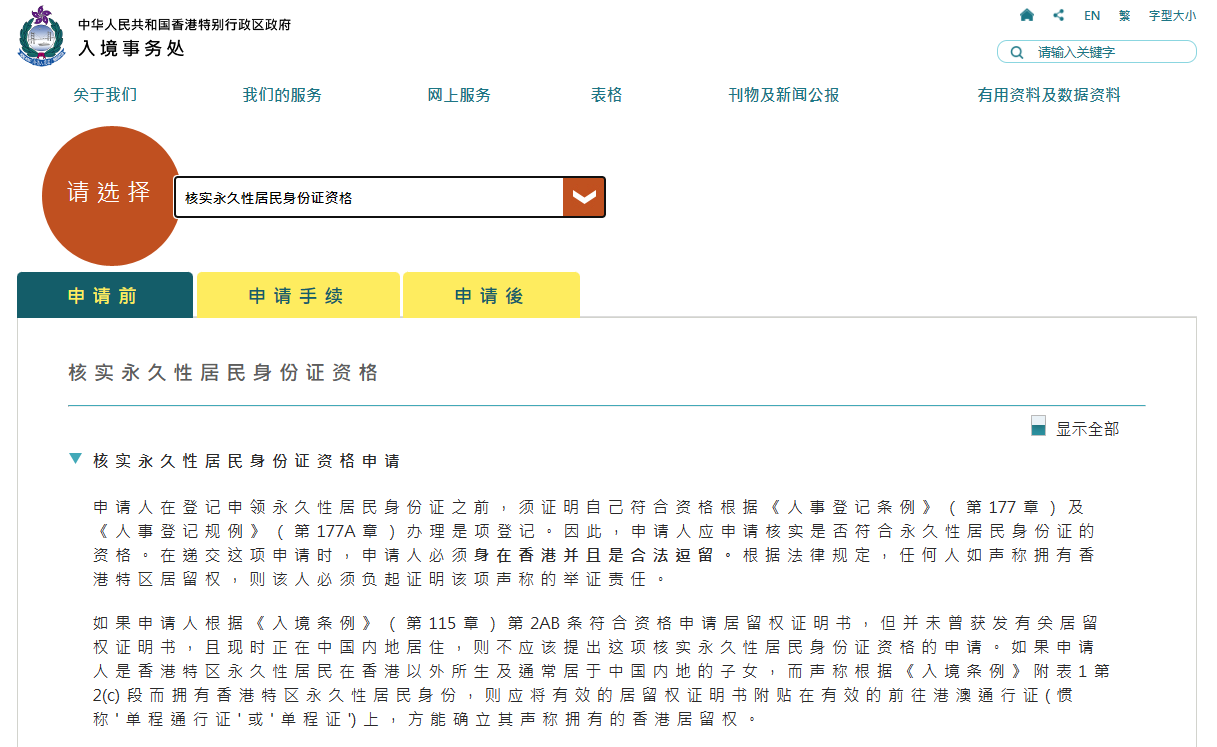Collapse the 核实永久性居民身份证资格申请 section
Image resolution: width=1217 pixels, height=747 pixels.
point(76,460)
